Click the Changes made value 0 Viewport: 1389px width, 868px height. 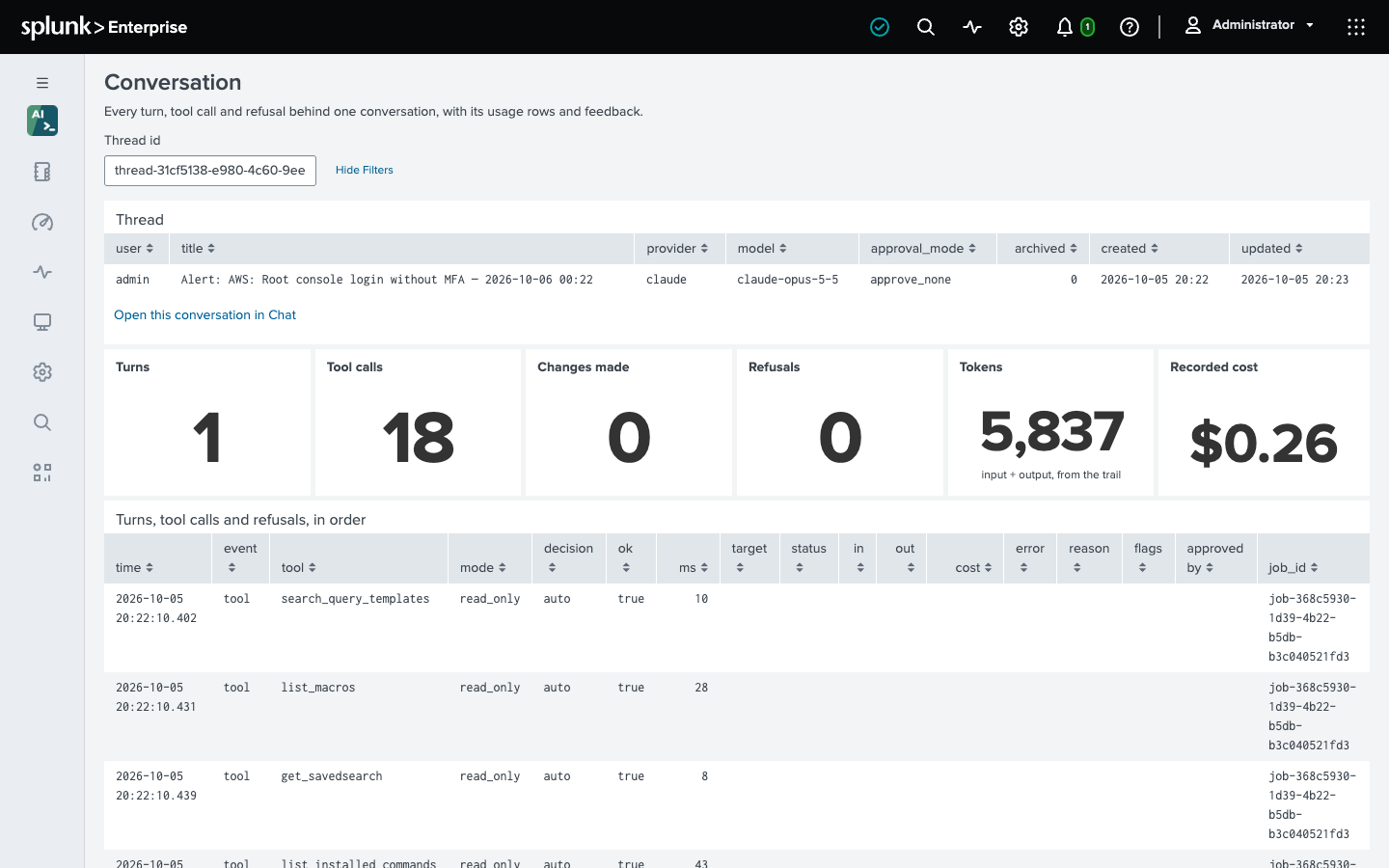point(629,438)
